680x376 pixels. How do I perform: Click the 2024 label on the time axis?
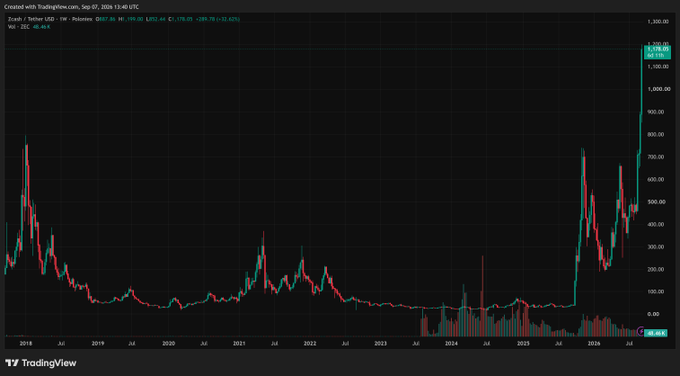451,343
